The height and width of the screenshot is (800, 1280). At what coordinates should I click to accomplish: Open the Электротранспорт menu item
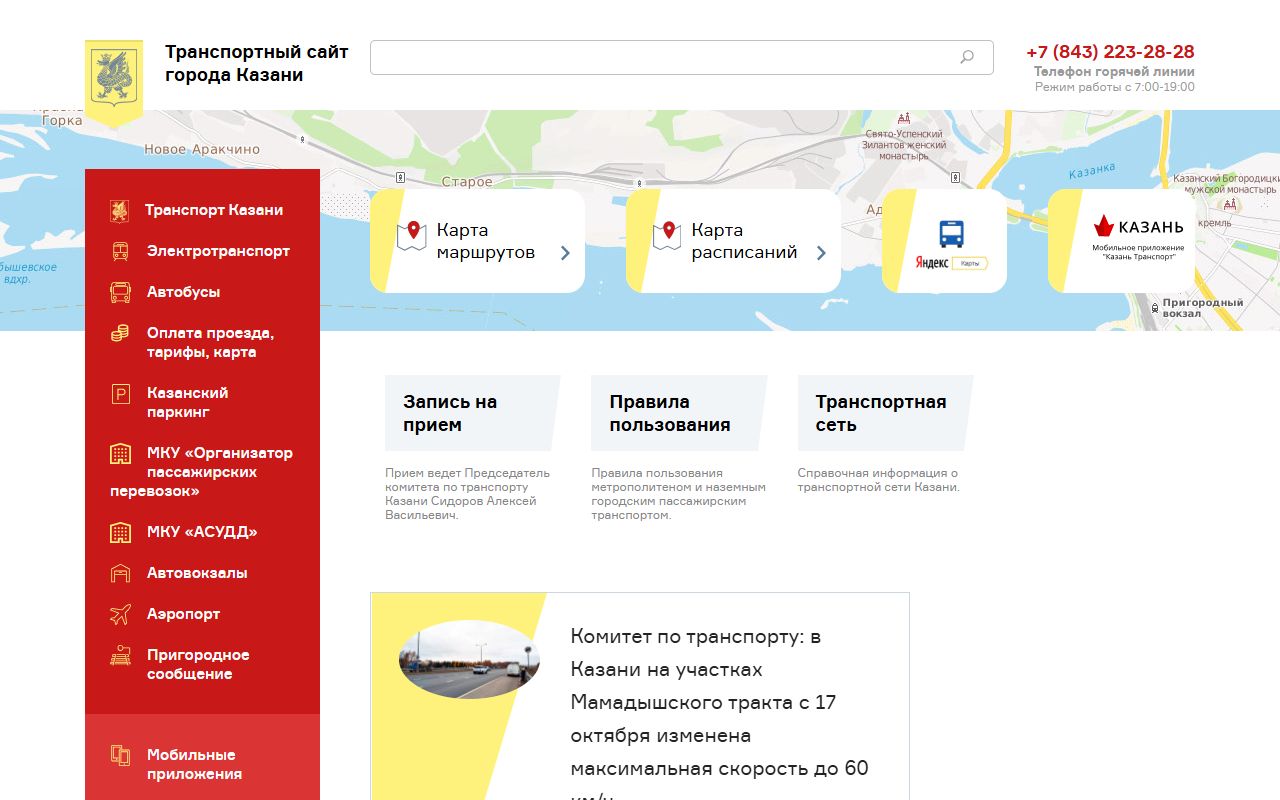218,251
